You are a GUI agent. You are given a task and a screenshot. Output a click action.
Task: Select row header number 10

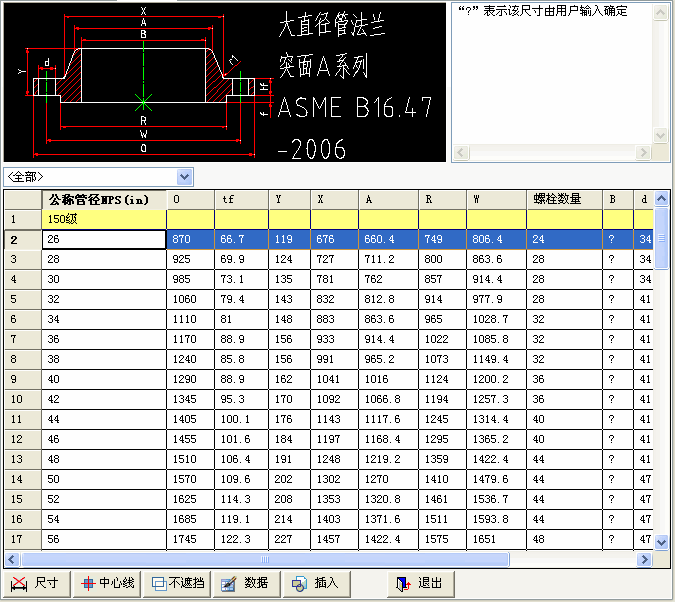click(x=21, y=399)
